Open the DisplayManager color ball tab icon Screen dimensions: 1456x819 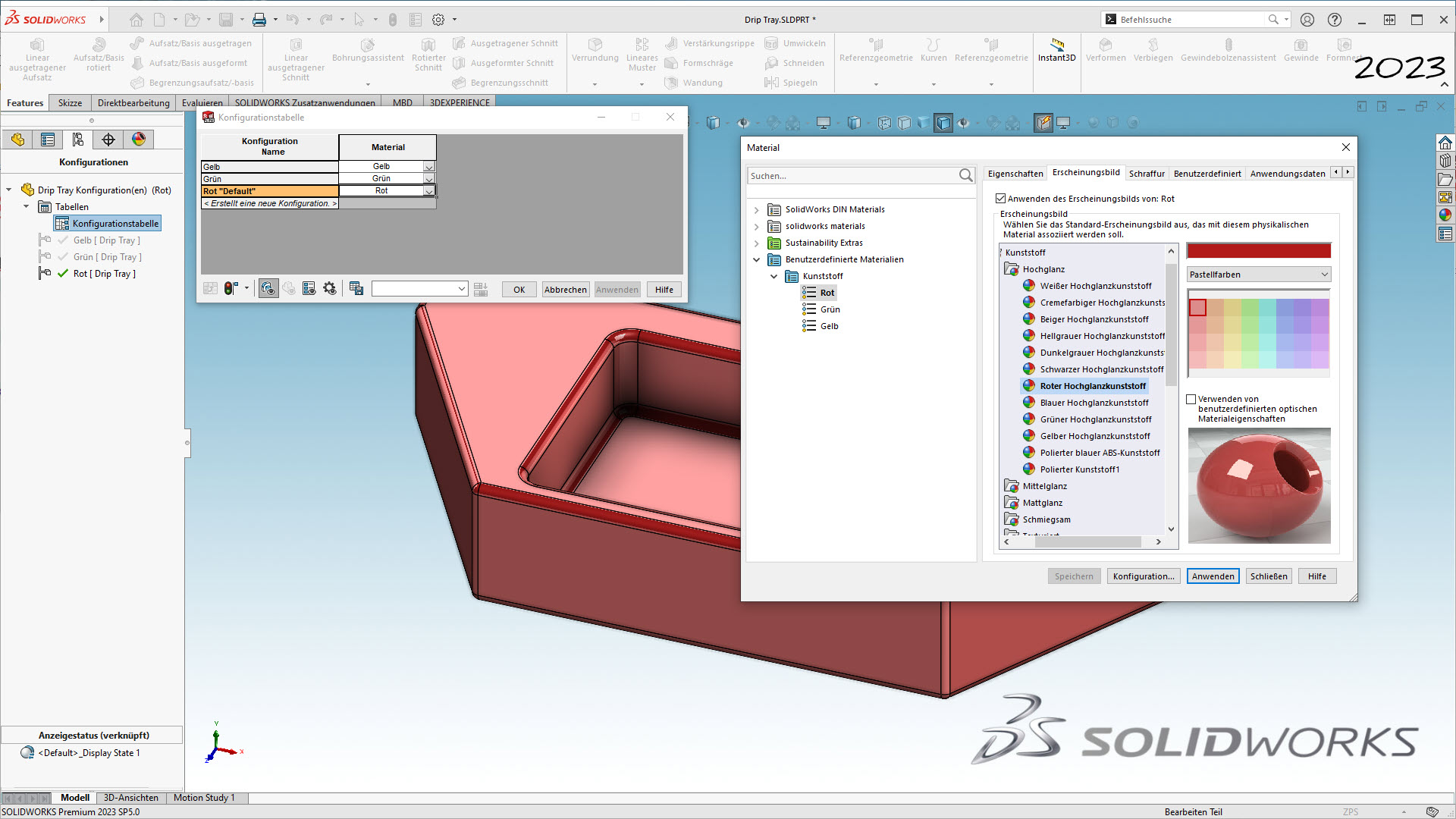(139, 140)
